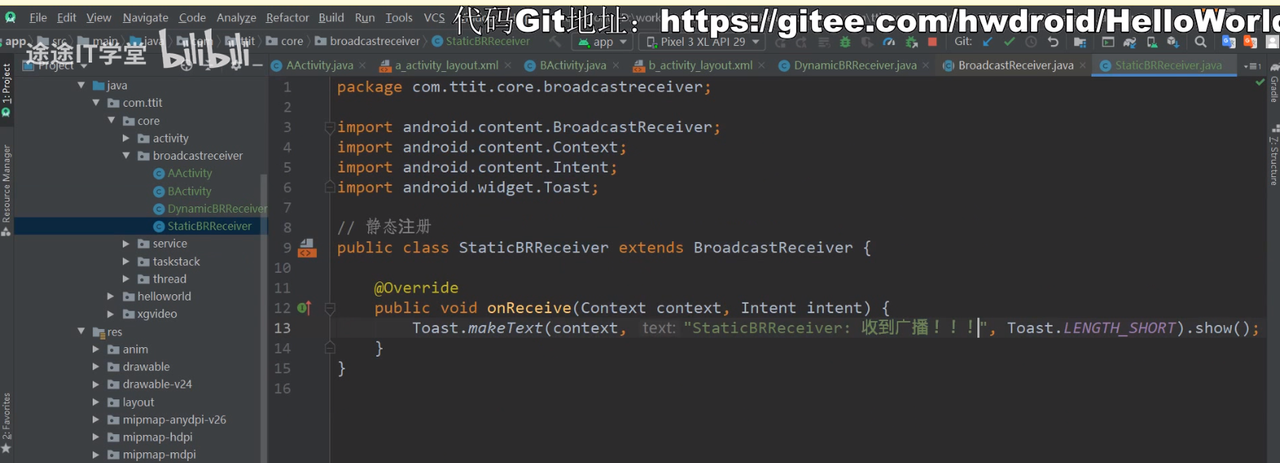The height and width of the screenshot is (463, 1280).
Task: Click the related XML gutter icon on line 9
Action: pyautogui.click(x=307, y=247)
